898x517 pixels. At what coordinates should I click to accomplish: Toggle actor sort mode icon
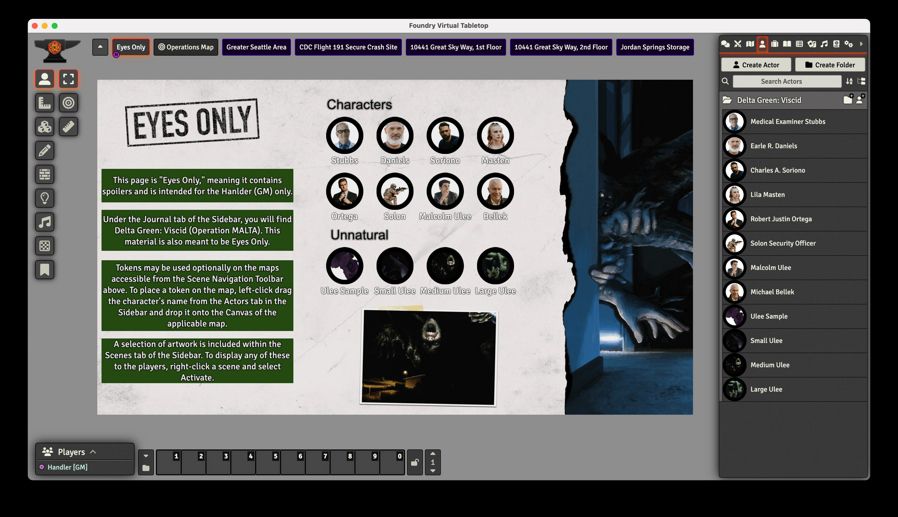849,81
